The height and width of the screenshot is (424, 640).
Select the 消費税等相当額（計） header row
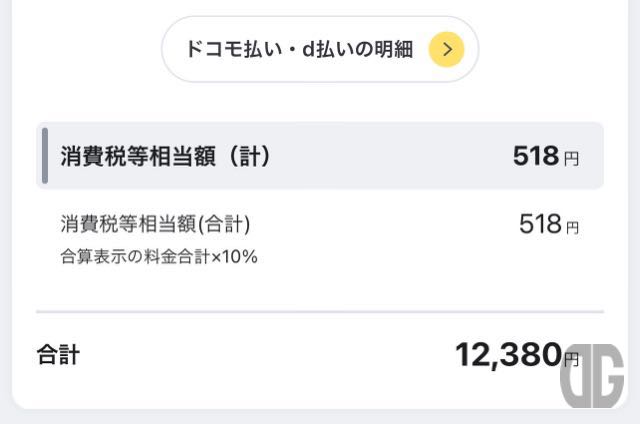320,155
